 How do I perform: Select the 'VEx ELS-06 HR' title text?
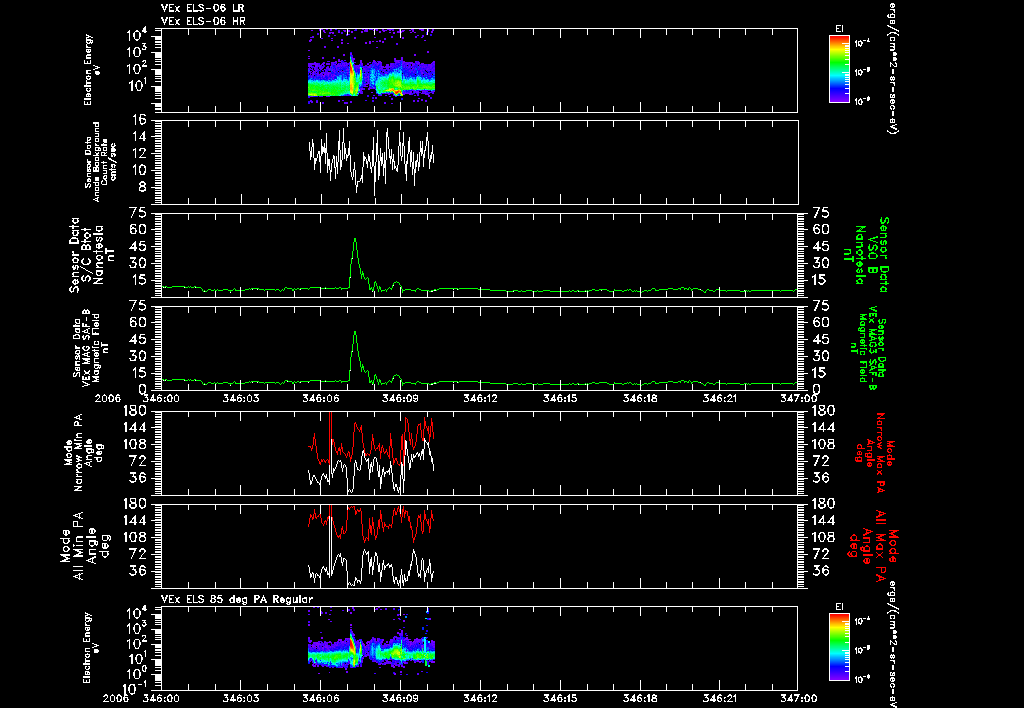coord(203,22)
